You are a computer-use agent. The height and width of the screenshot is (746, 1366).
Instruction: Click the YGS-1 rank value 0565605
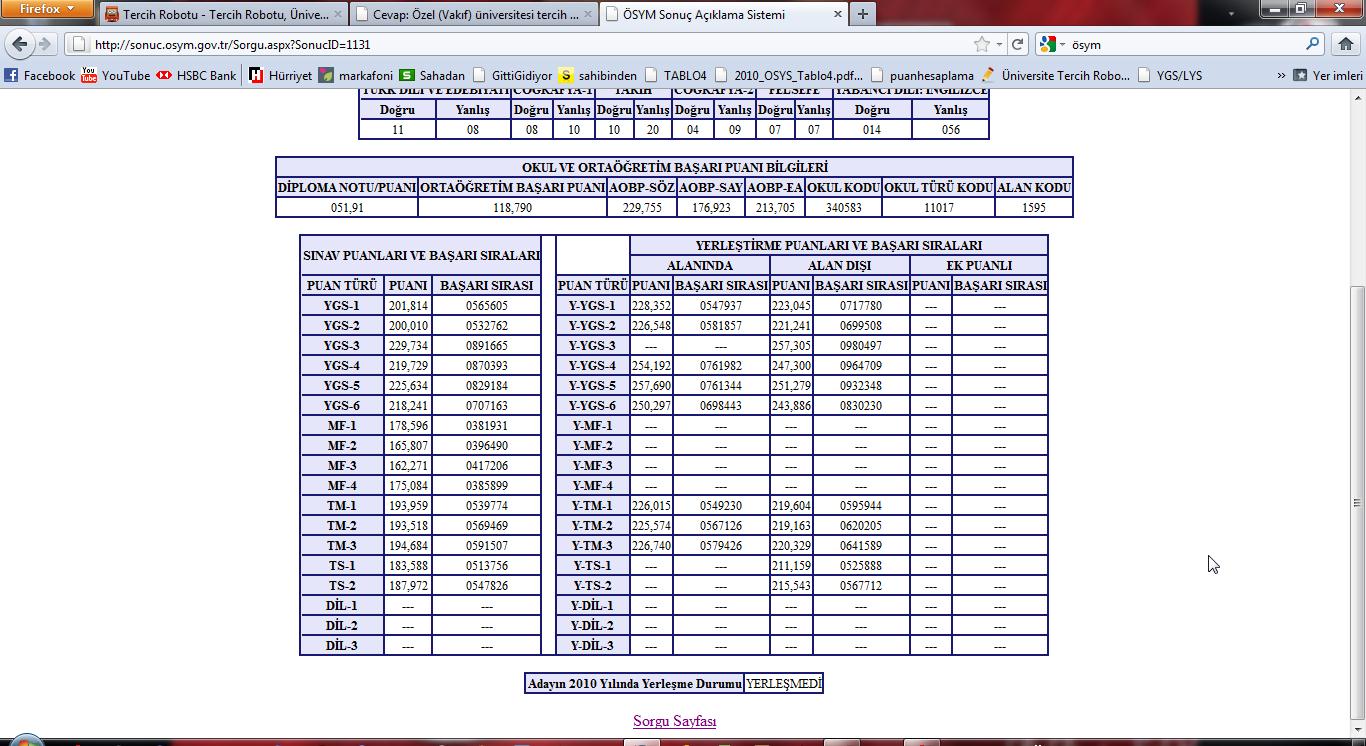pyautogui.click(x=487, y=306)
